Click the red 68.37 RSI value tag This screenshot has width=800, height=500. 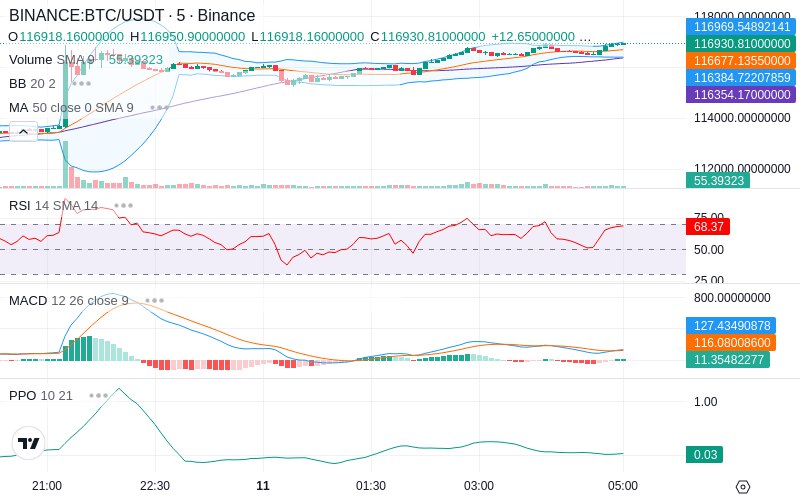[708, 227]
